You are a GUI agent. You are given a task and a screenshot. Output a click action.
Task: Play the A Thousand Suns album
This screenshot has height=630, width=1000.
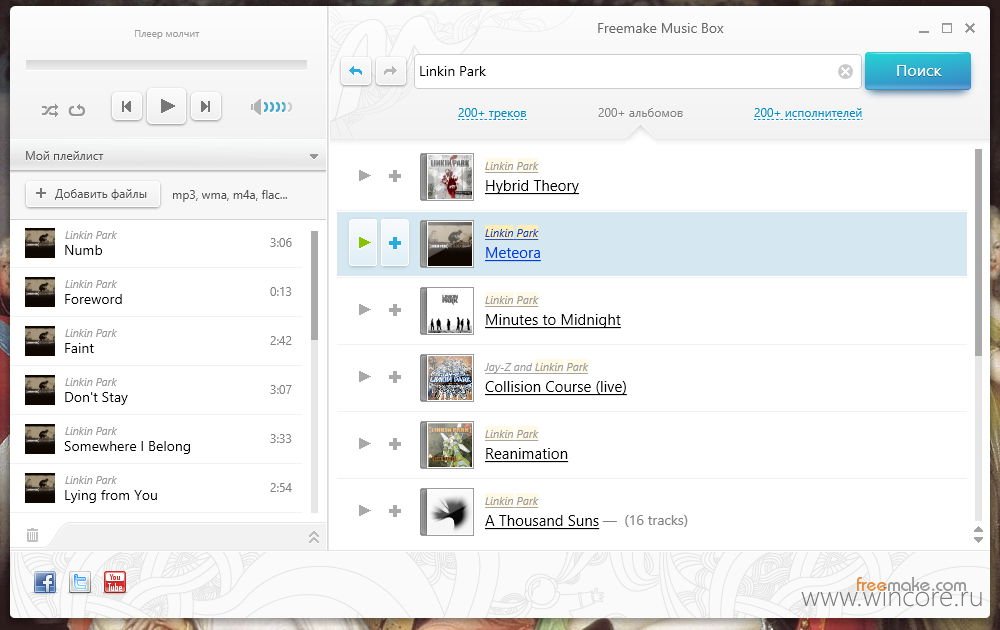click(x=364, y=510)
